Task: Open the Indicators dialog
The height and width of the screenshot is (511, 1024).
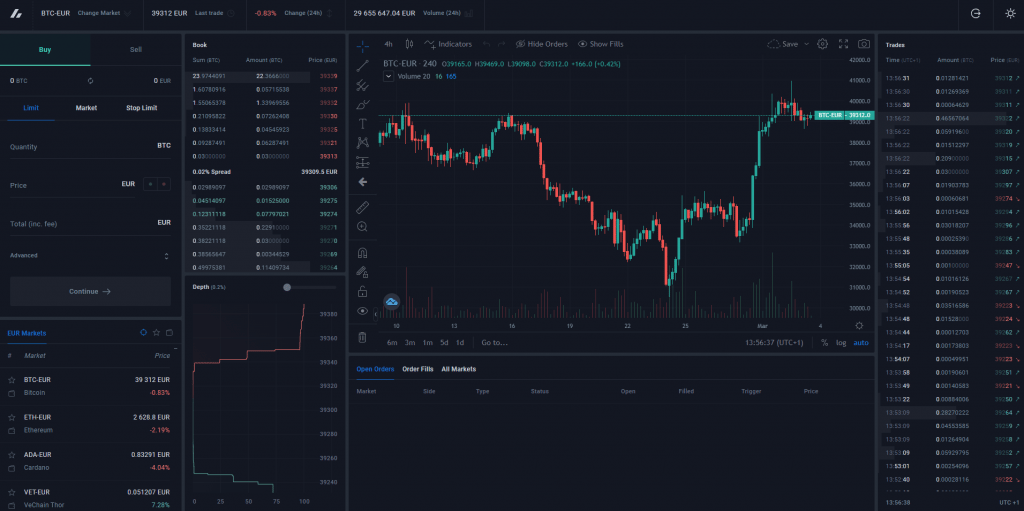Action: coord(448,44)
